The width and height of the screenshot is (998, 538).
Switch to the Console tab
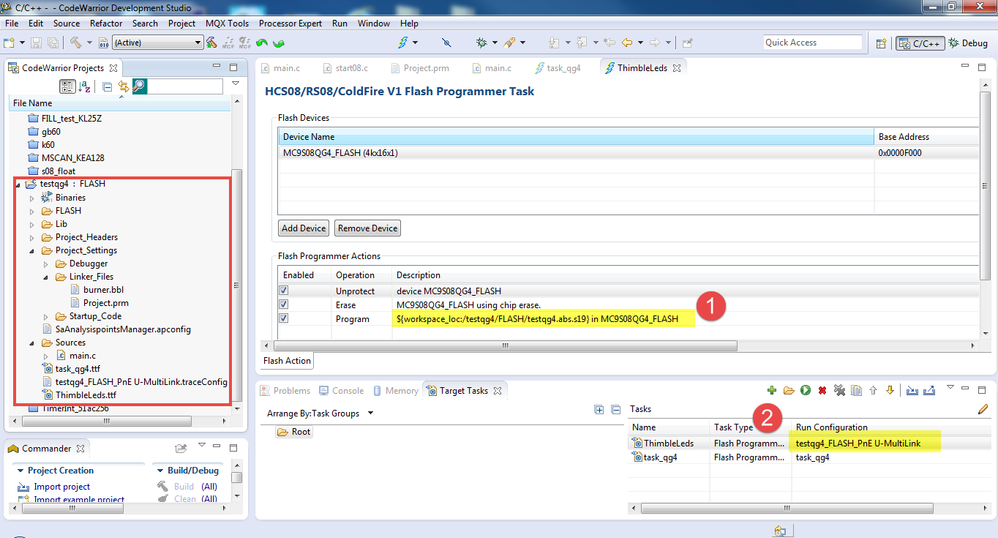[x=341, y=391]
